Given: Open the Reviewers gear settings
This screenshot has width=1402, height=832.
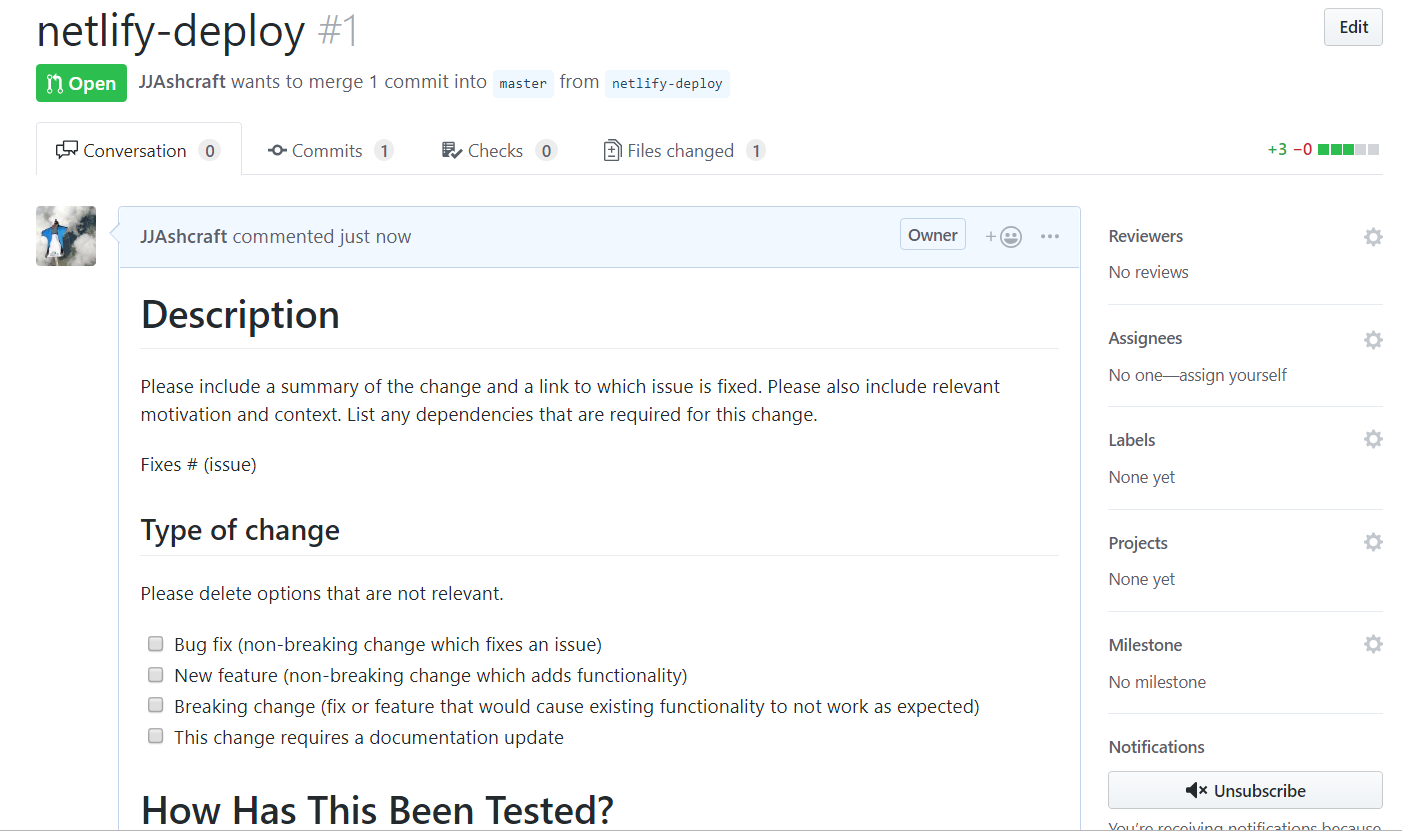Looking at the screenshot, I should click(x=1373, y=237).
